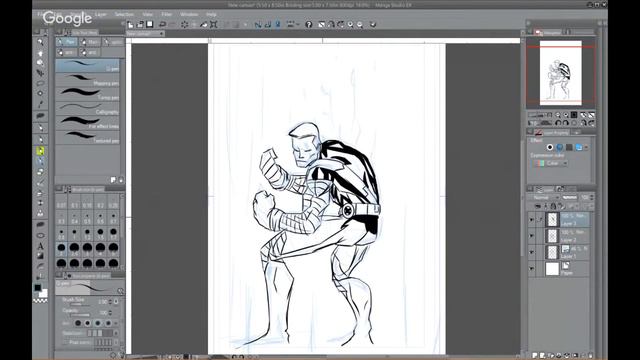Click the Brush Size stepper arrows

point(110,302)
